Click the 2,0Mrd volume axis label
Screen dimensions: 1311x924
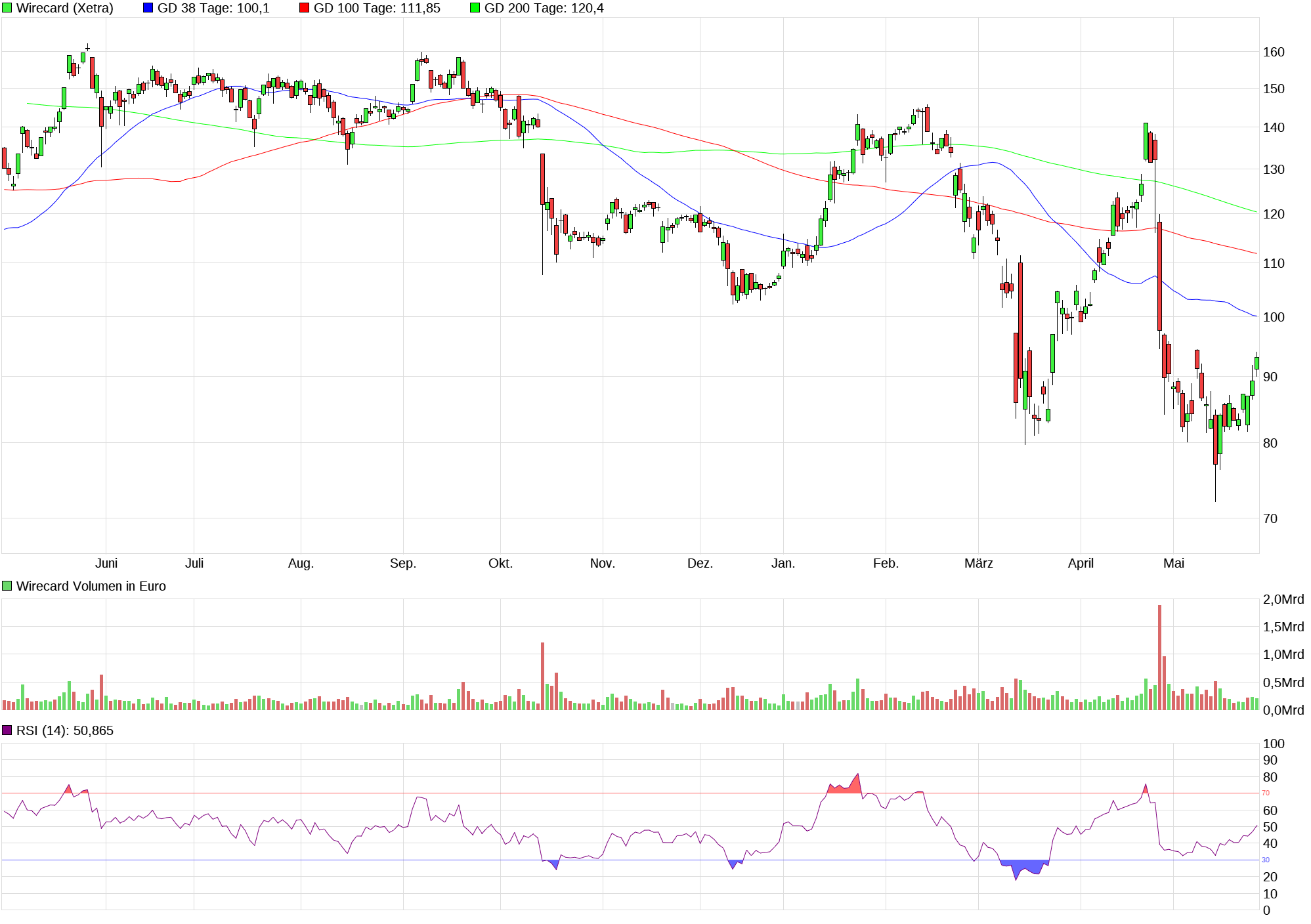pyautogui.click(x=1283, y=599)
